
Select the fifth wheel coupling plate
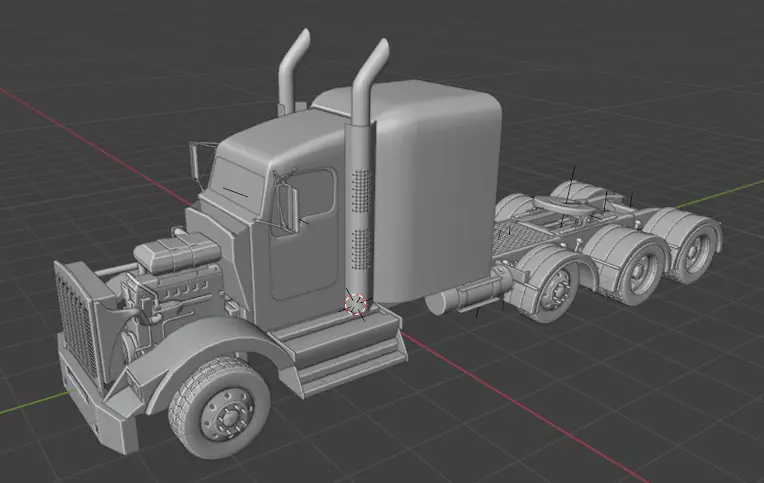[x=565, y=205]
